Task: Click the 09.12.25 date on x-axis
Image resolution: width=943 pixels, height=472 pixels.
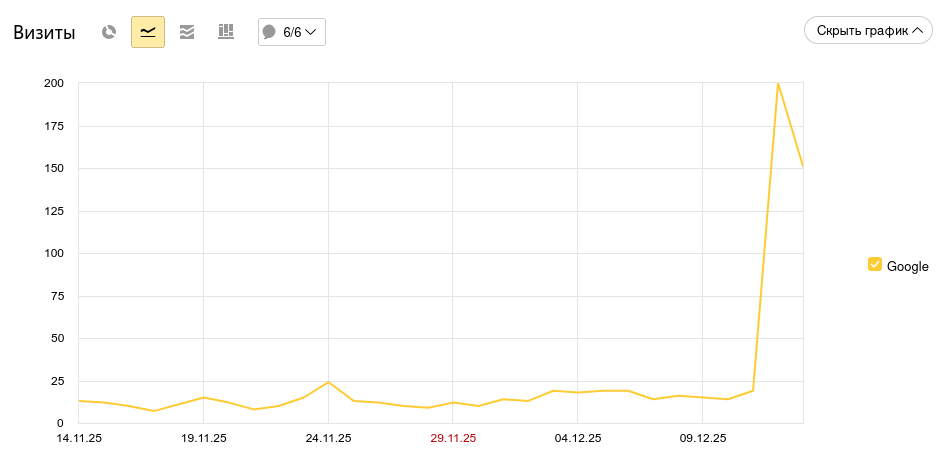Action: (x=703, y=438)
